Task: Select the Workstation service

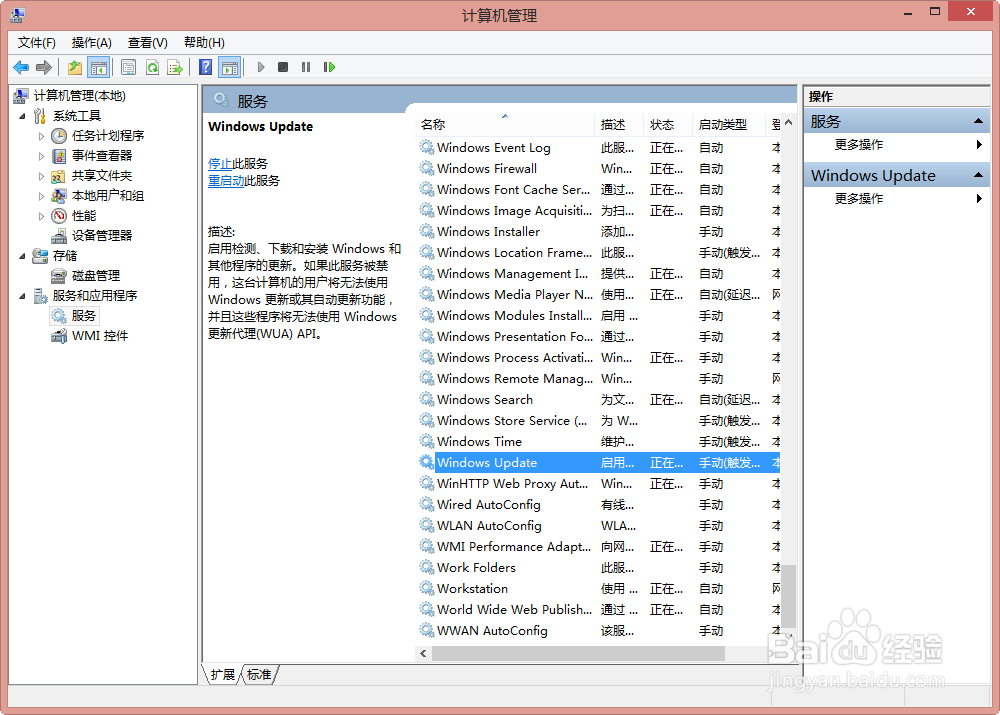Action: (599, 588)
